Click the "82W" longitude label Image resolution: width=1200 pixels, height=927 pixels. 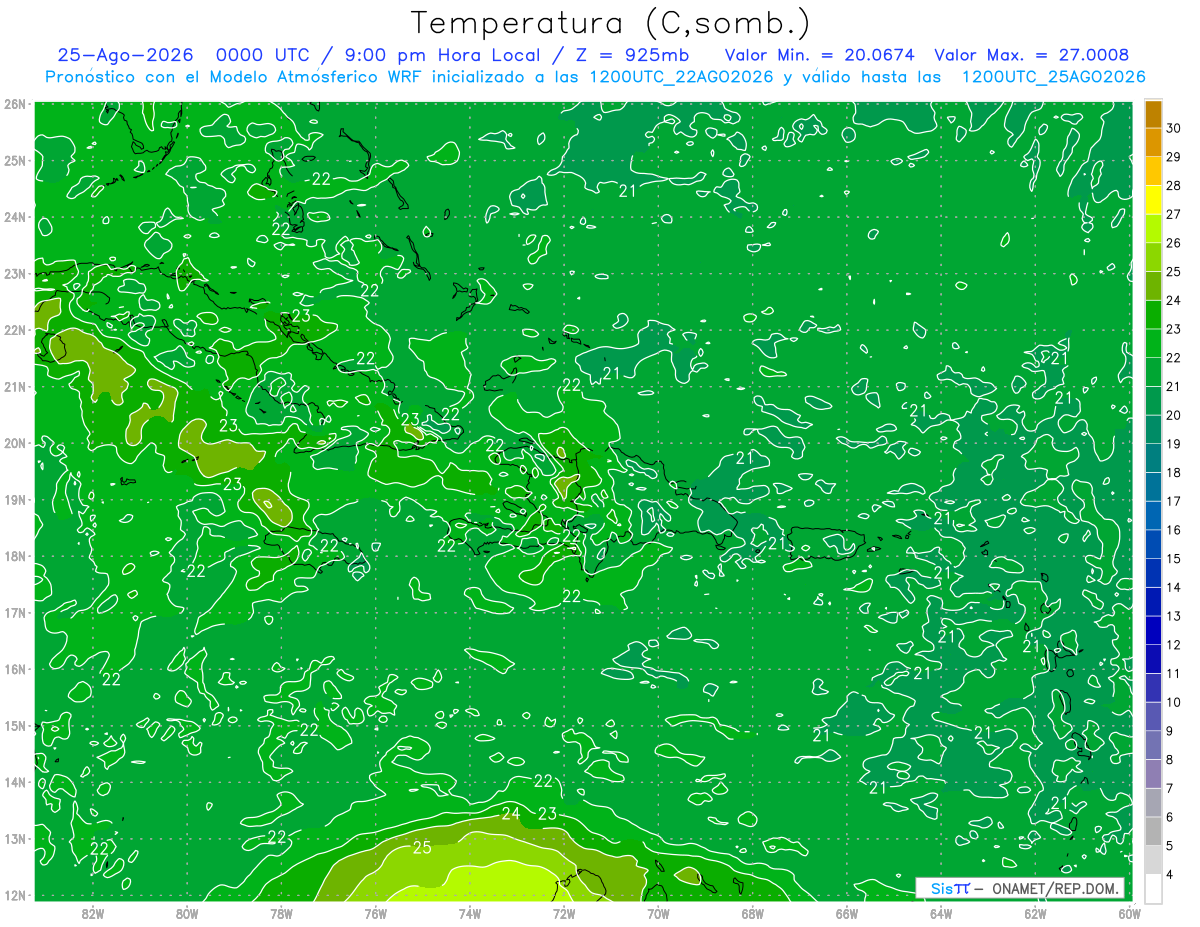pos(93,913)
